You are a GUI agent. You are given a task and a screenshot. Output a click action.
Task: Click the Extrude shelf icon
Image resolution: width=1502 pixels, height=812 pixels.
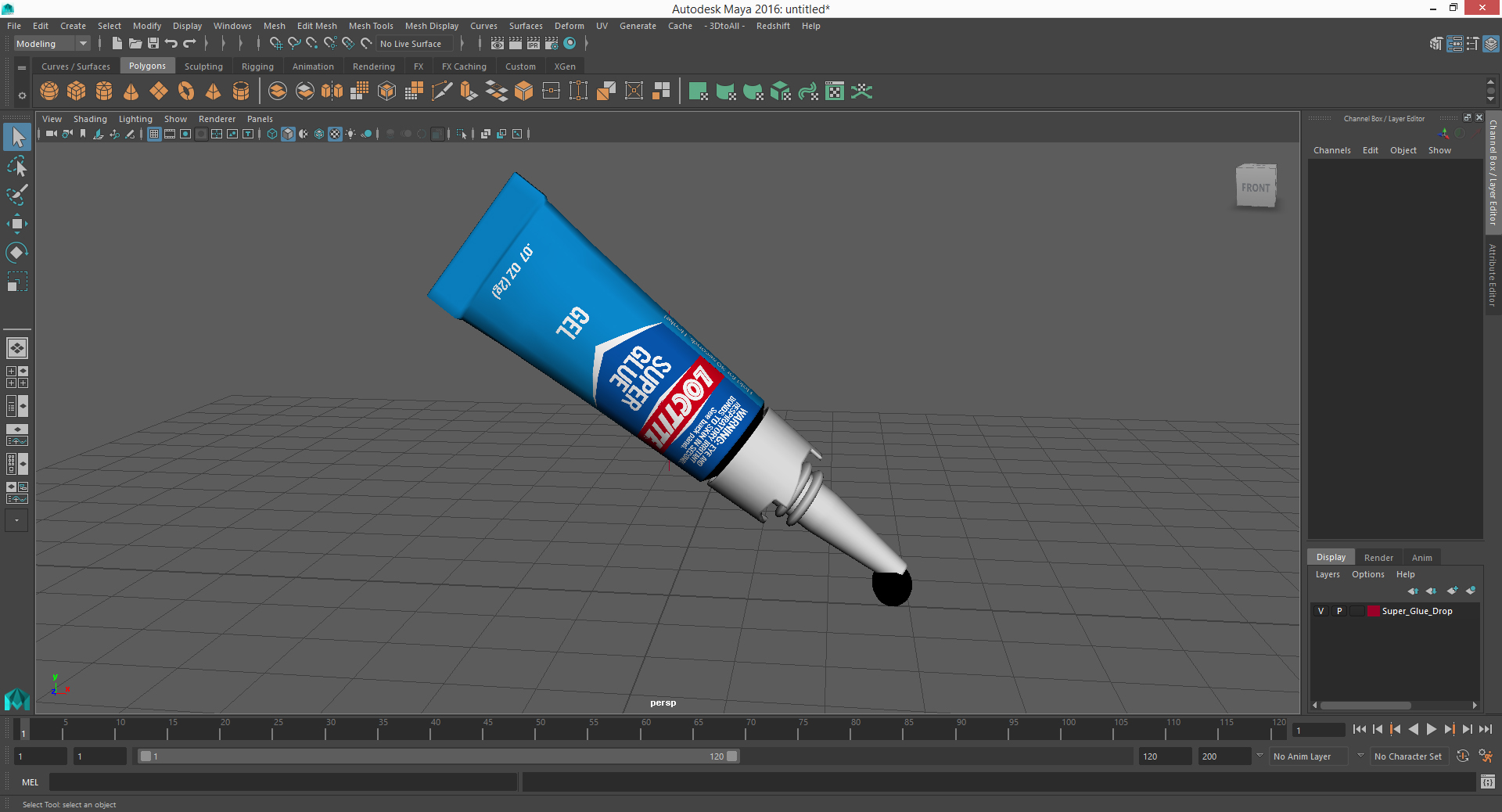[x=469, y=92]
